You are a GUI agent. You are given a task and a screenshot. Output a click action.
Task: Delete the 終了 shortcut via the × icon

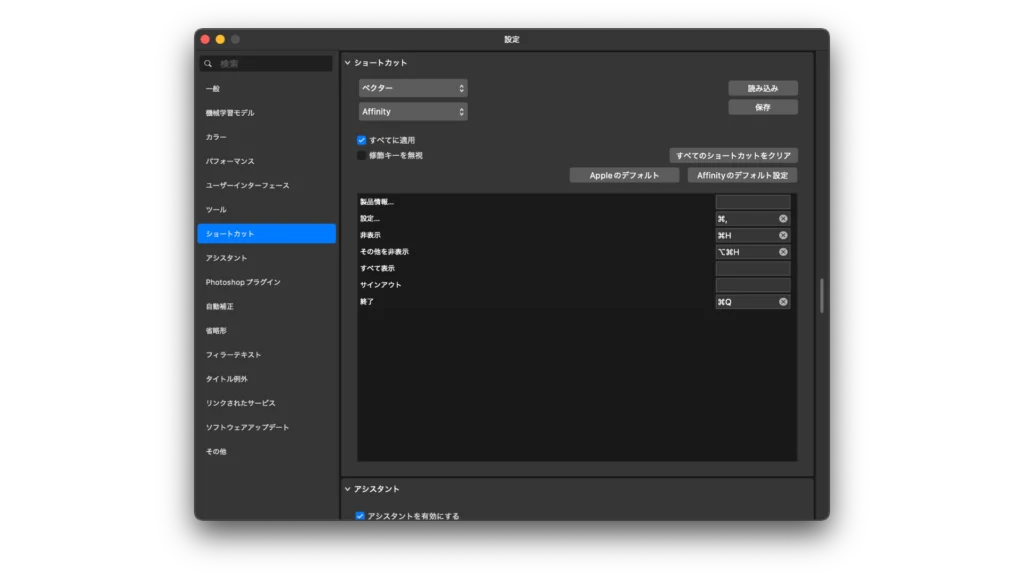[784, 301]
